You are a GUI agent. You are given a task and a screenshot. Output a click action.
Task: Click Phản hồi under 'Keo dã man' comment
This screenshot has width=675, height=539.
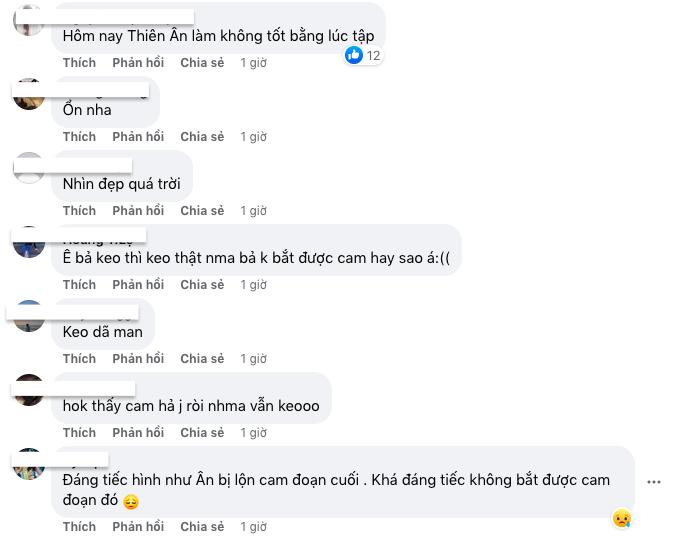pos(138,359)
